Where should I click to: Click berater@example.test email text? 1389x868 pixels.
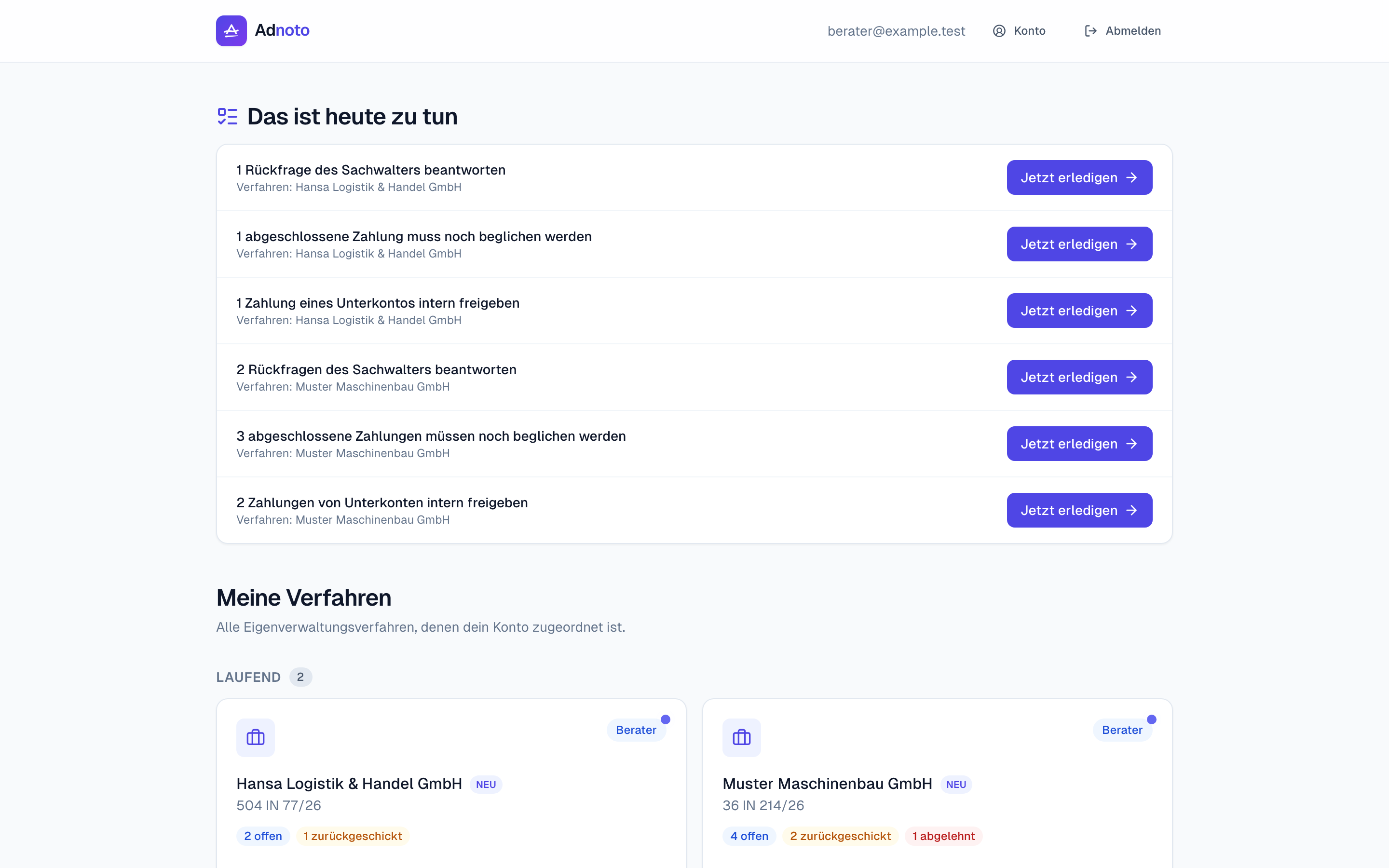896,31
